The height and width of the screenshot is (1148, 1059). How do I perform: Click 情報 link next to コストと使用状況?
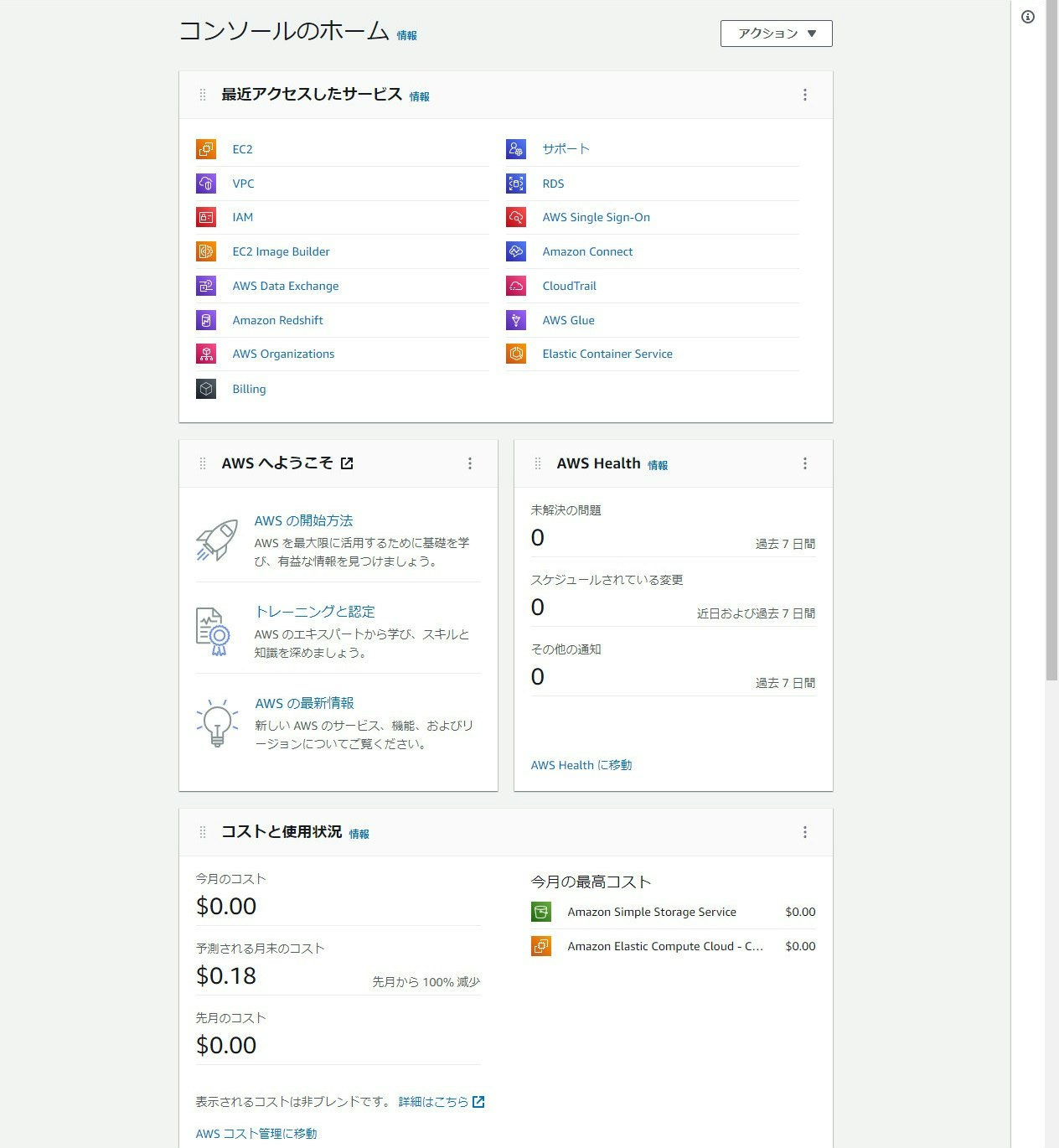[x=359, y=834]
